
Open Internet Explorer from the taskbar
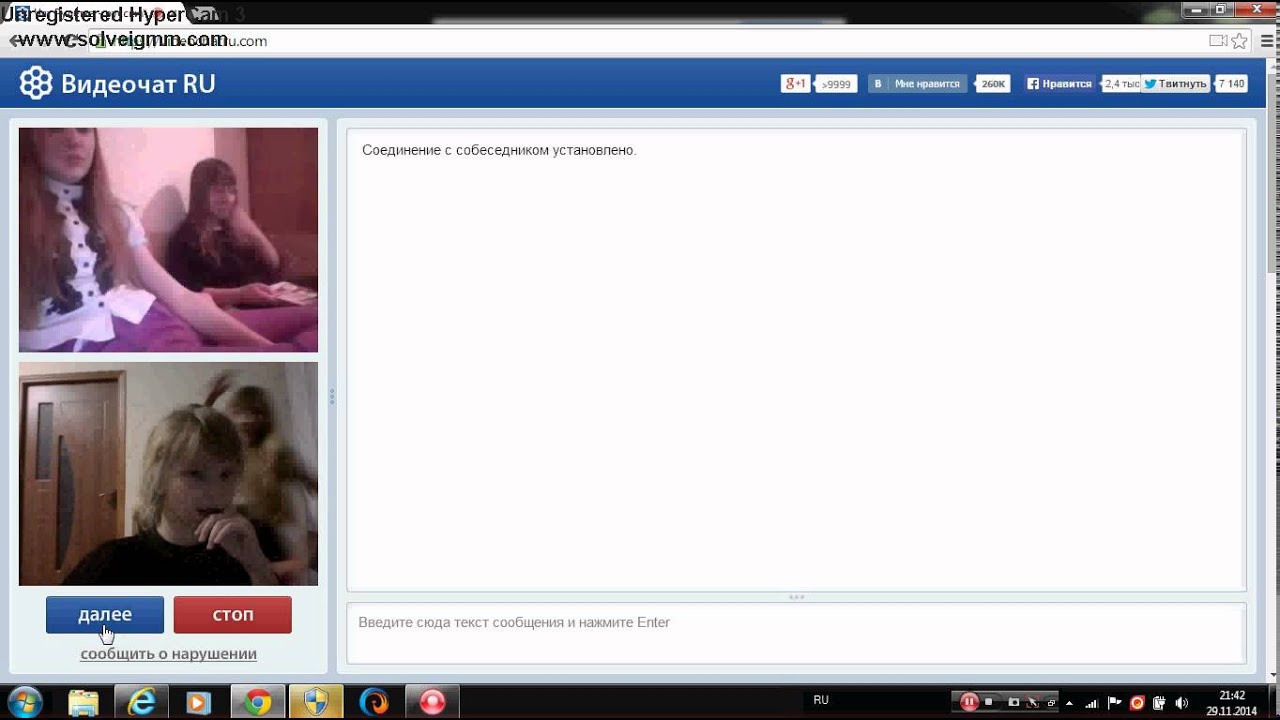pyautogui.click(x=141, y=702)
